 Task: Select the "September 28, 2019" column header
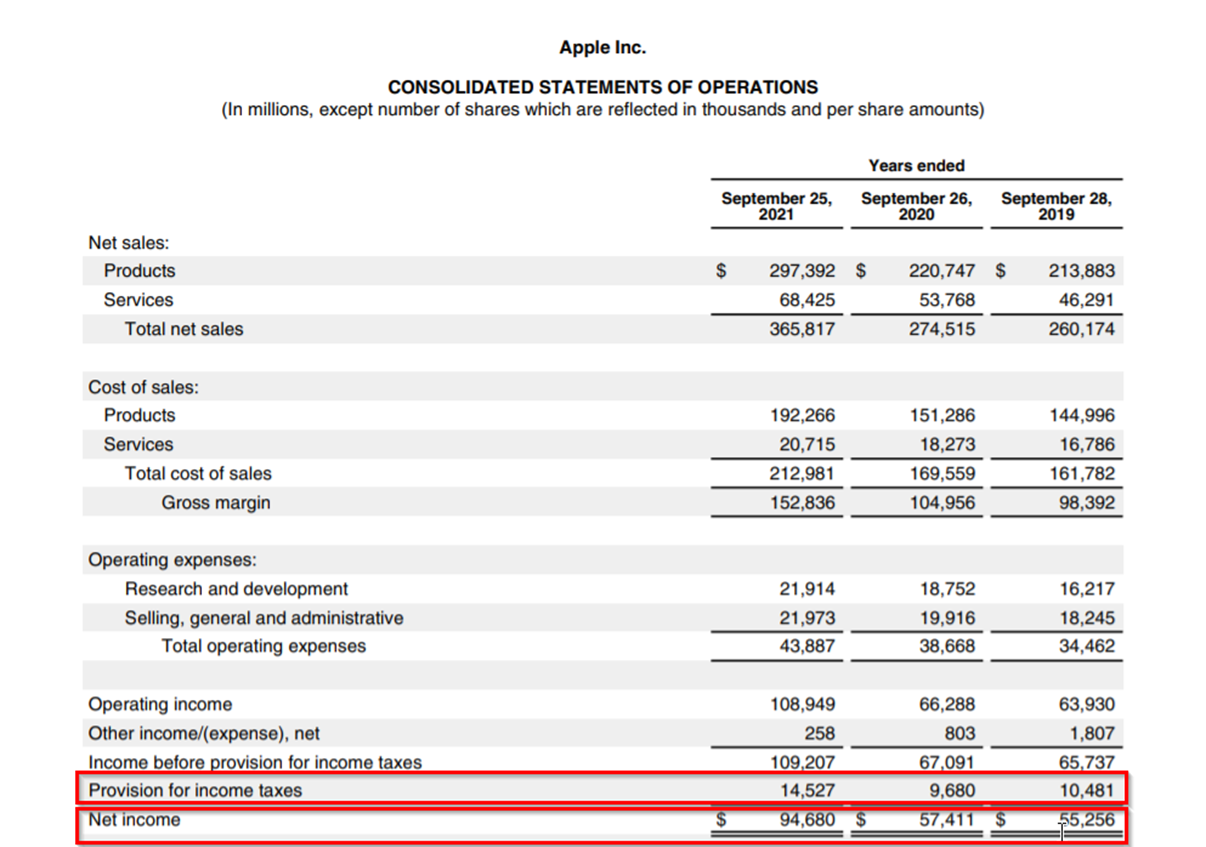pos(1056,206)
